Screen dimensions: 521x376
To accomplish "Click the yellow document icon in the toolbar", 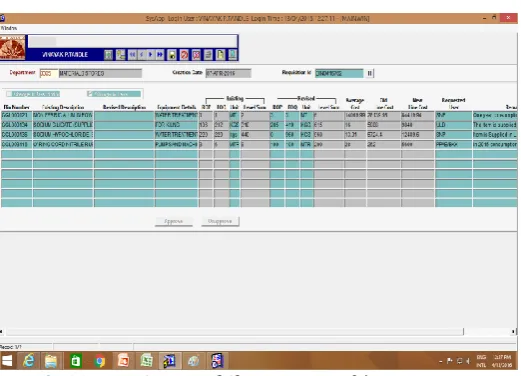I will click(x=220, y=55).
